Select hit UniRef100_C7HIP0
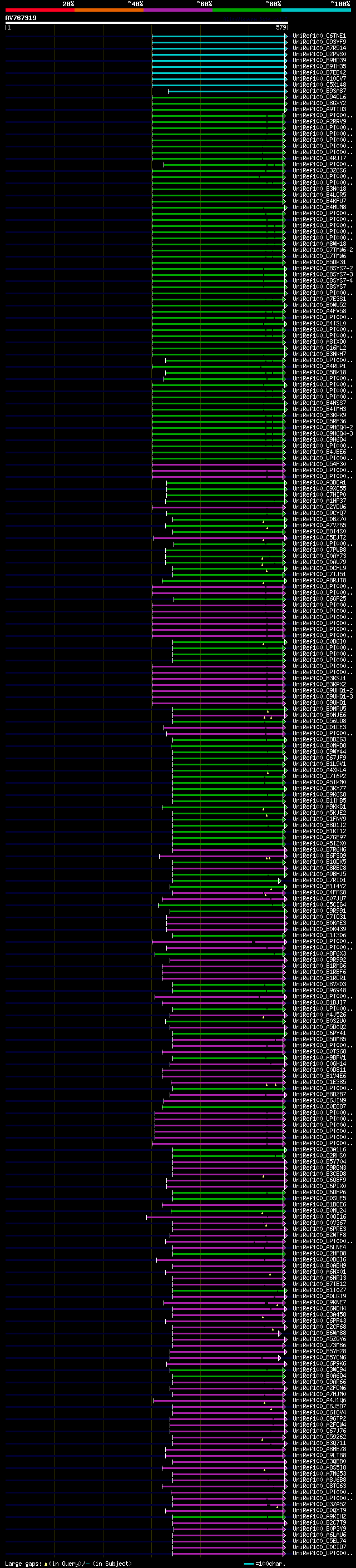 click(319, 495)
